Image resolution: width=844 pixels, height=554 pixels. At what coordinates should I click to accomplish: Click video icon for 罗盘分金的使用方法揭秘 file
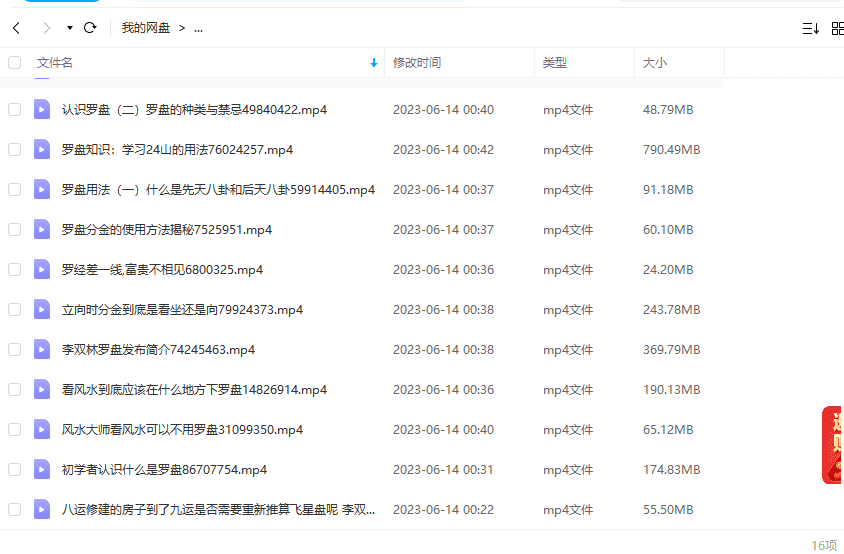coord(42,229)
